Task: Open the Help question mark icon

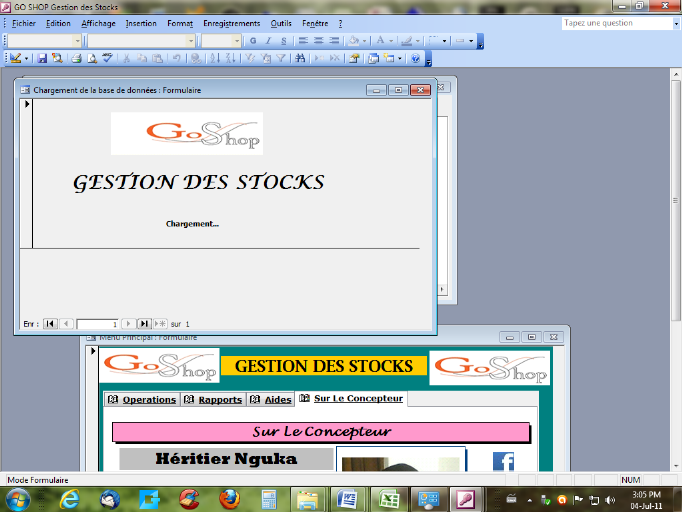Action: click(x=416, y=59)
